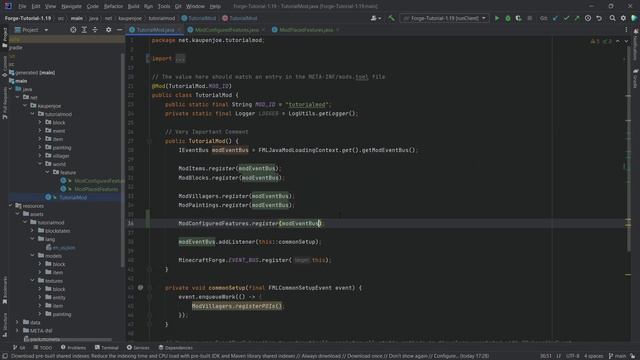This screenshot has width=640, height=360.
Task: Select en_us.json file in lang folder
Action: 64,247
